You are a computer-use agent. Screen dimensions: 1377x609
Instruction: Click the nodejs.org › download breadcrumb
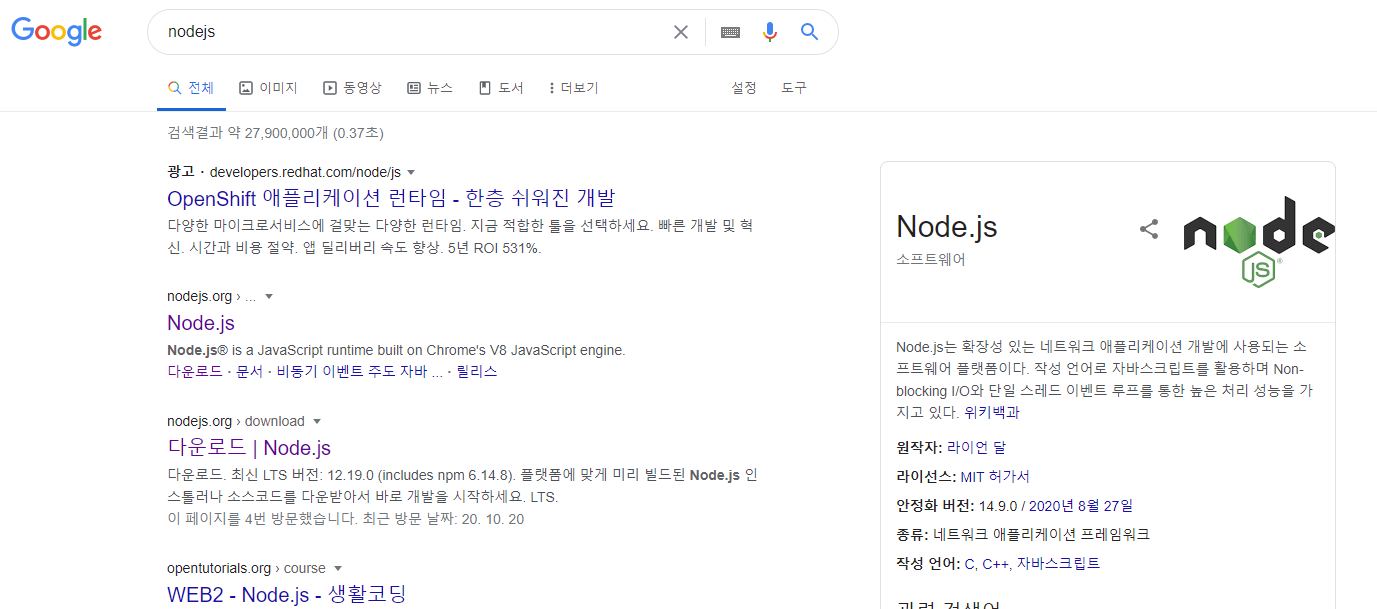click(x=236, y=421)
